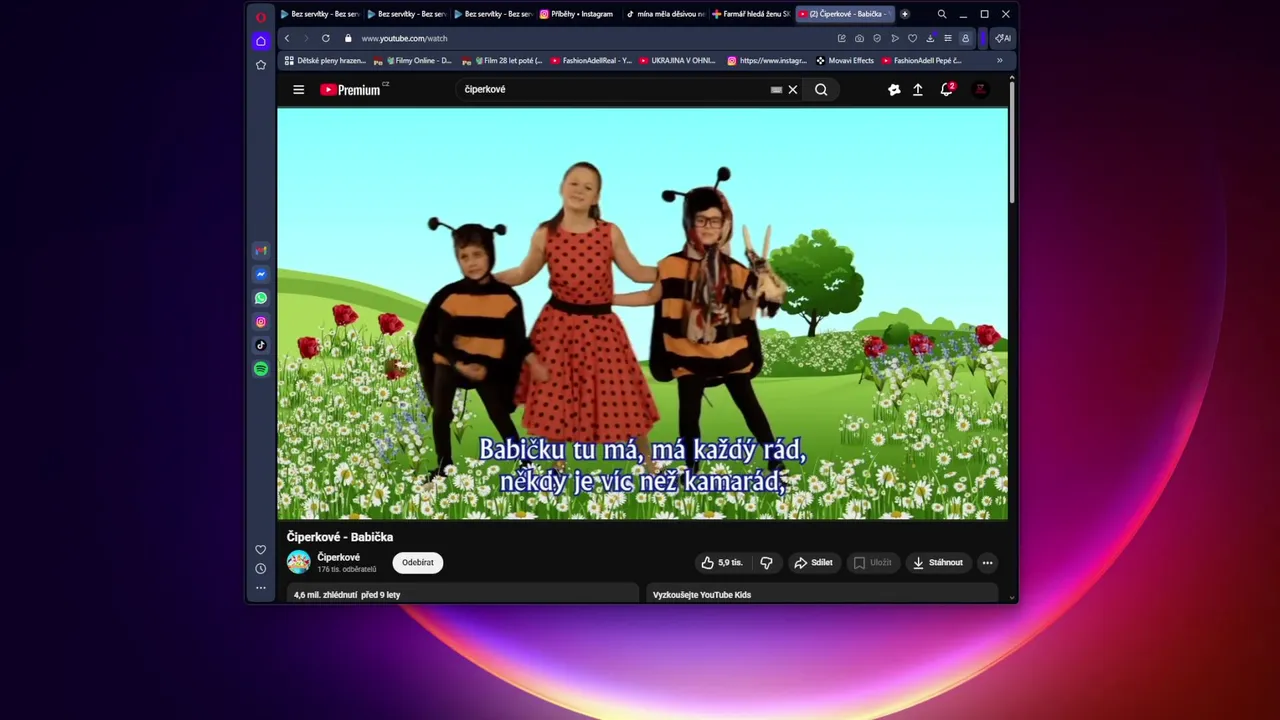Open sidebar three-dot settings menu
The height and width of the screenshot is (720, 1280).
coord(261,588)
